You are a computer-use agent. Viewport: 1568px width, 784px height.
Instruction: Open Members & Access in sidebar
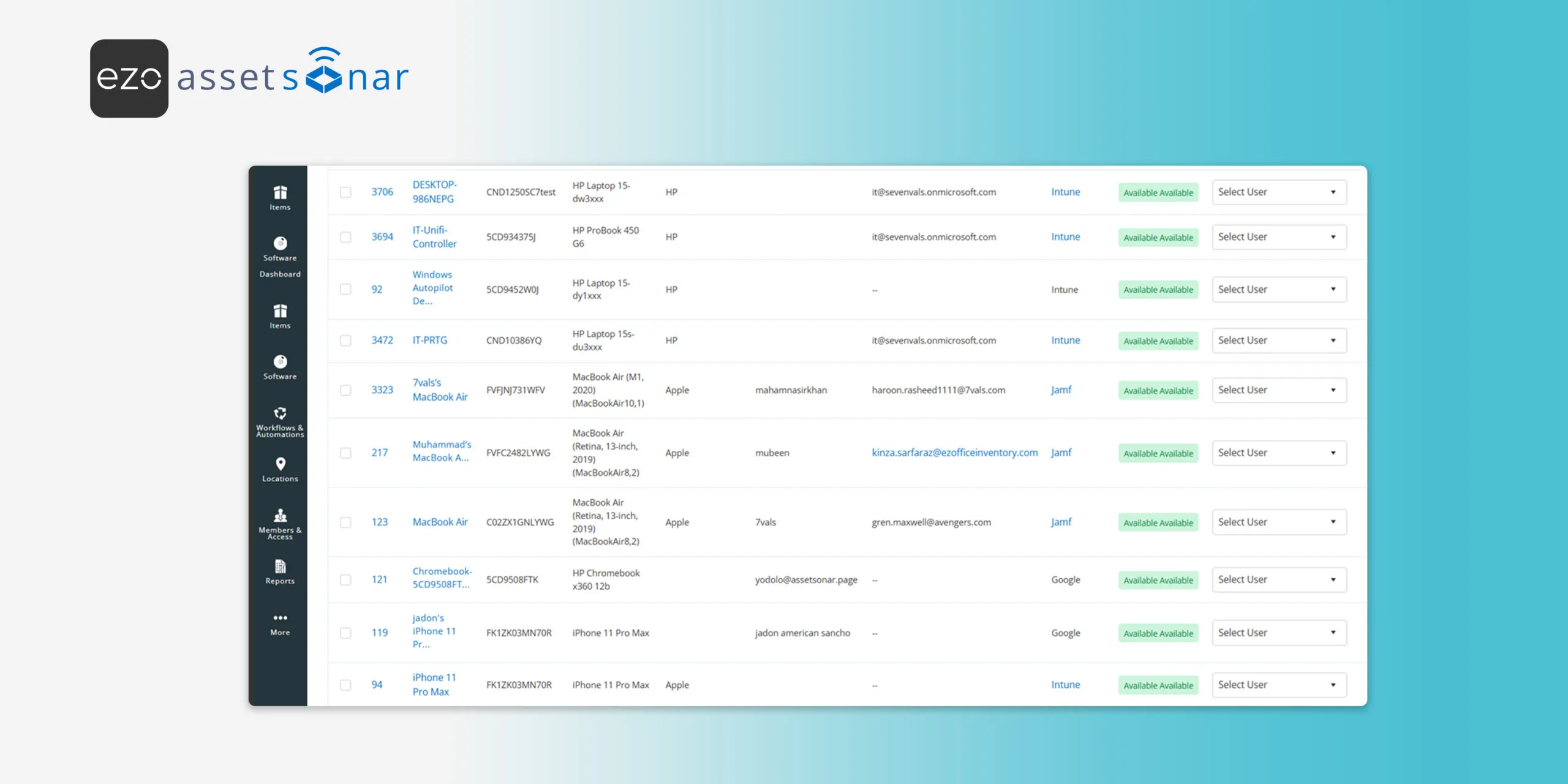pyautogui.click(x=280, y=524)
